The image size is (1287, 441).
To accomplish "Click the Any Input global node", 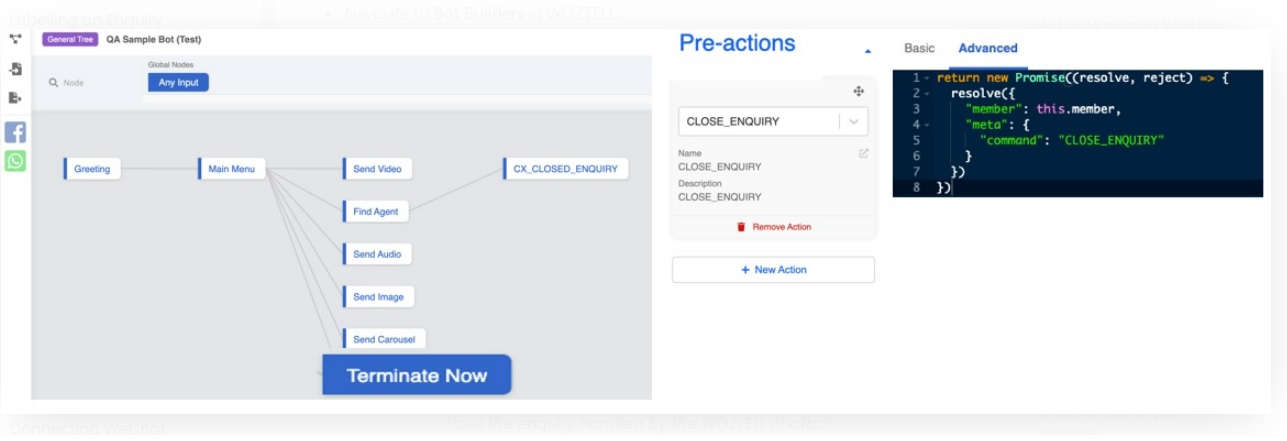I will tap(178, 82).
